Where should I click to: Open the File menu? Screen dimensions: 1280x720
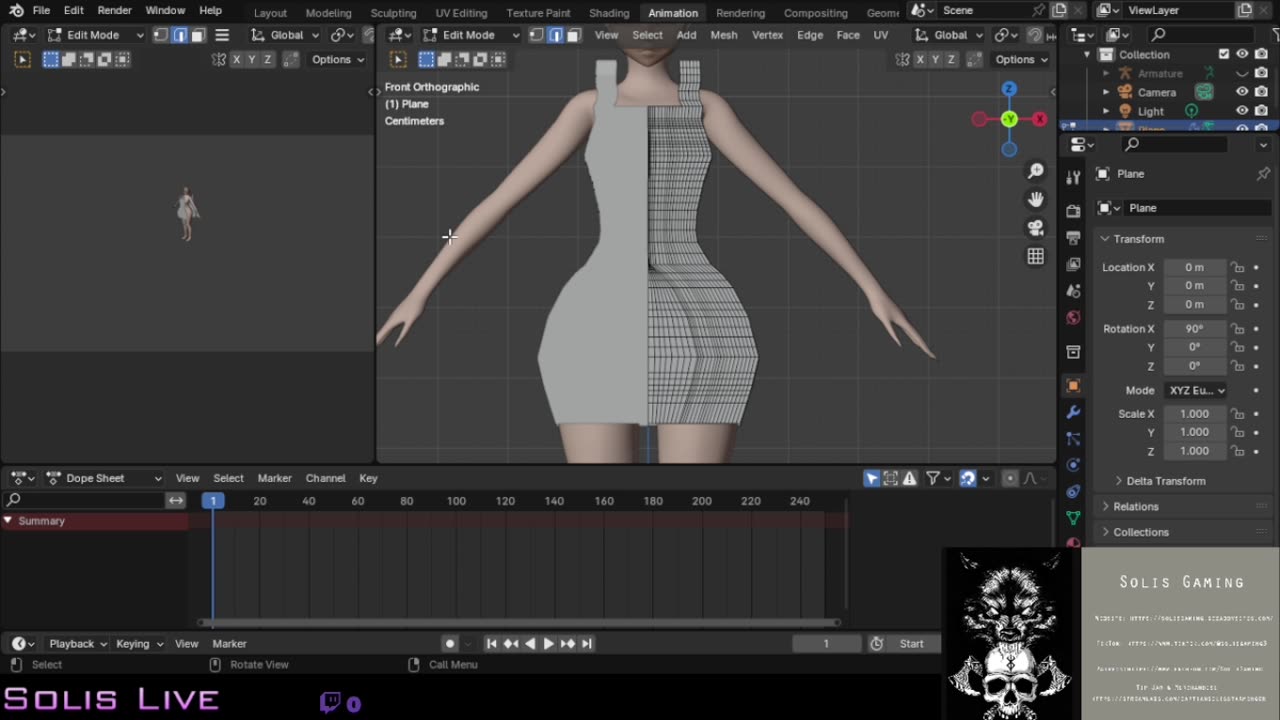click(x=41, y=10)
